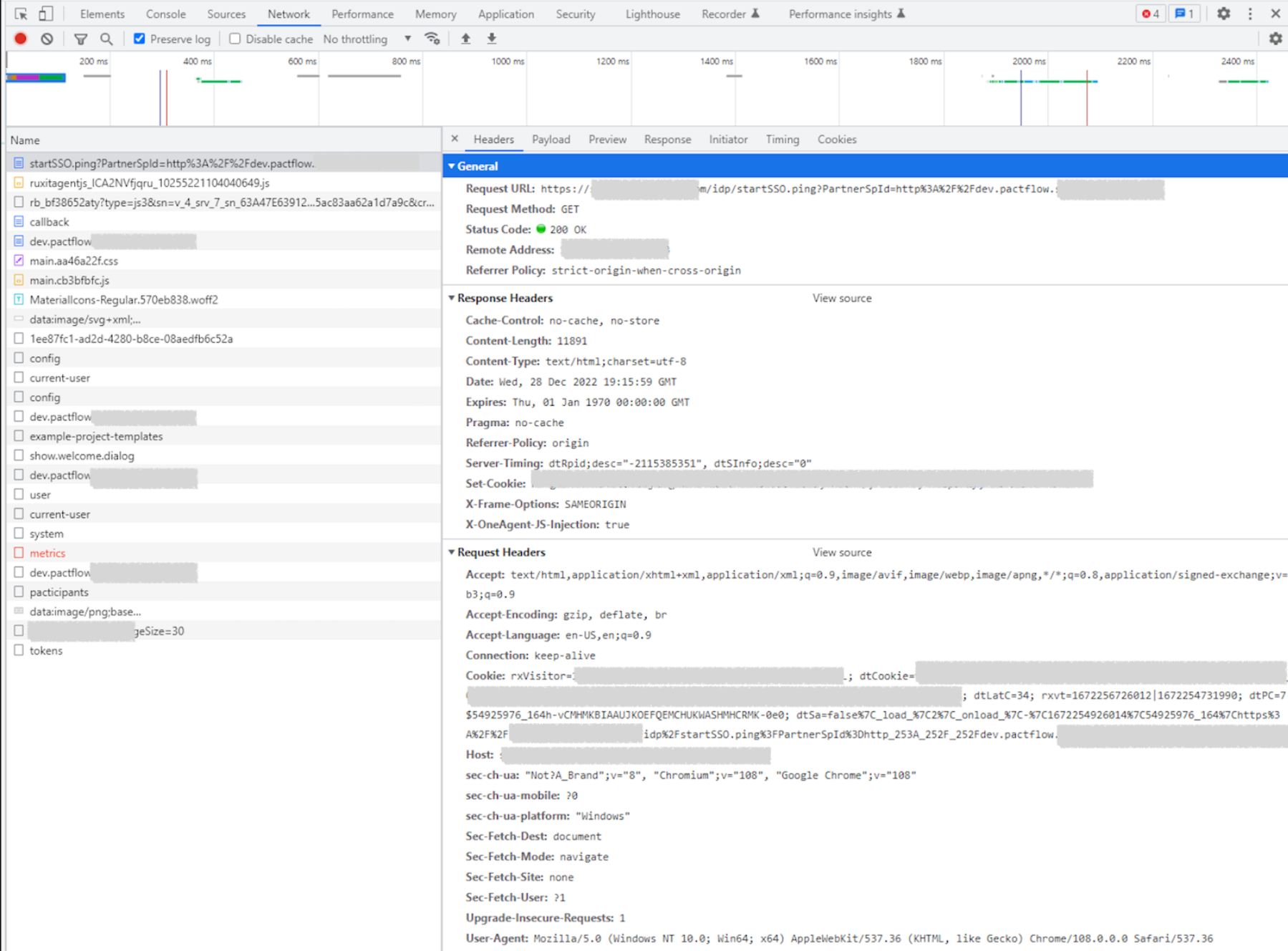Export HAR file with download arrow

point(492,39)
